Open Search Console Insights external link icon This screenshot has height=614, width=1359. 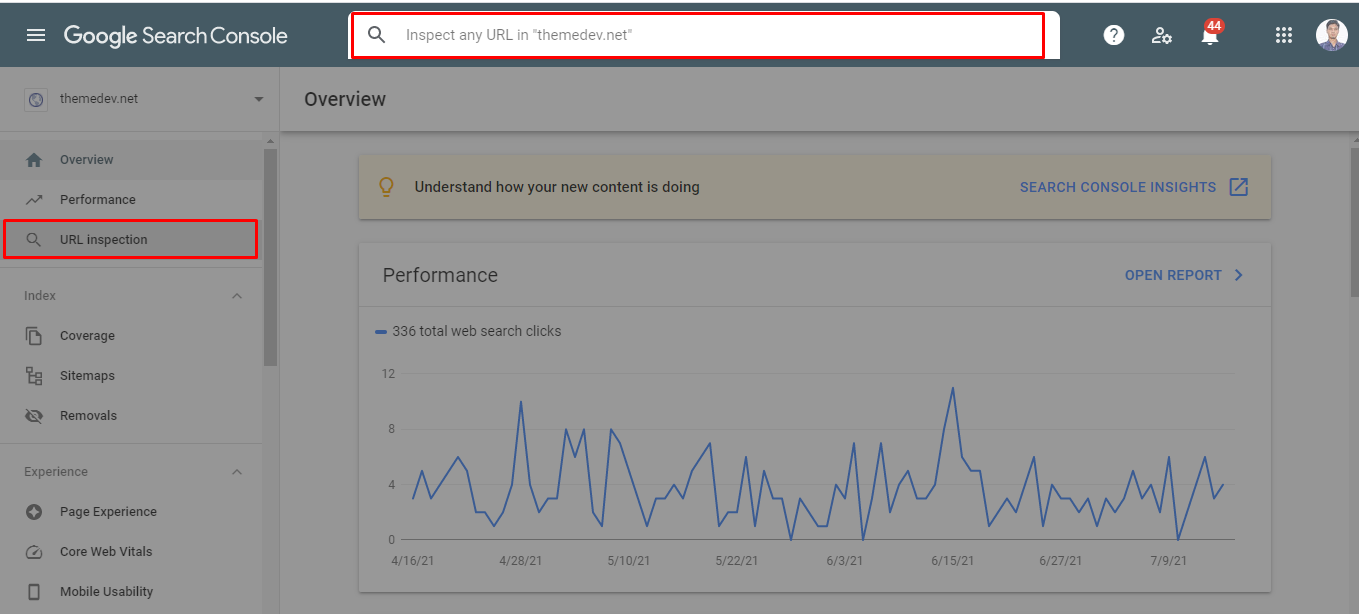[1239, 187]
